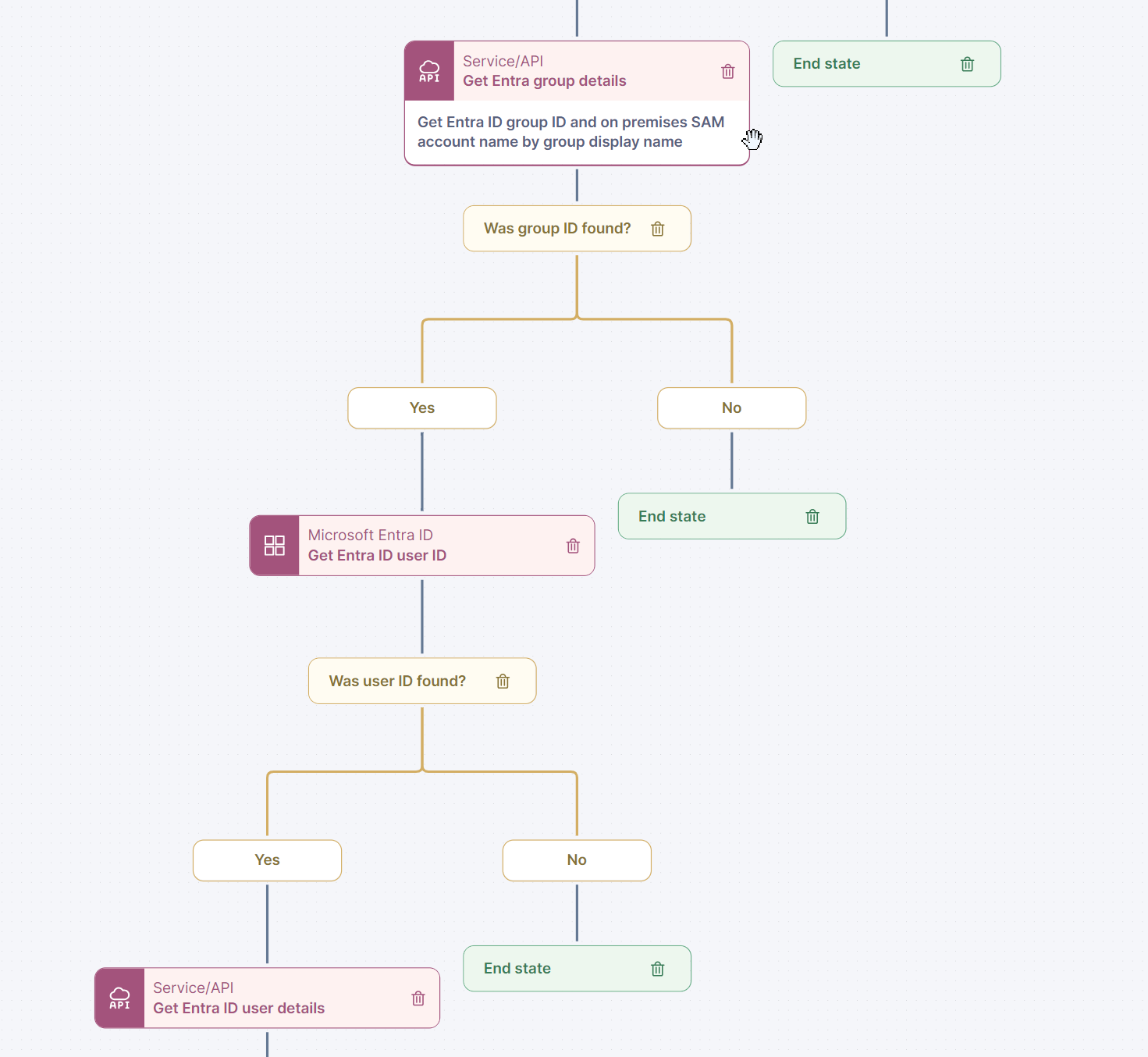Click the Service/API cloud icon on group details
This screenshot has height=1057, width=1148.
coord(429,71)
